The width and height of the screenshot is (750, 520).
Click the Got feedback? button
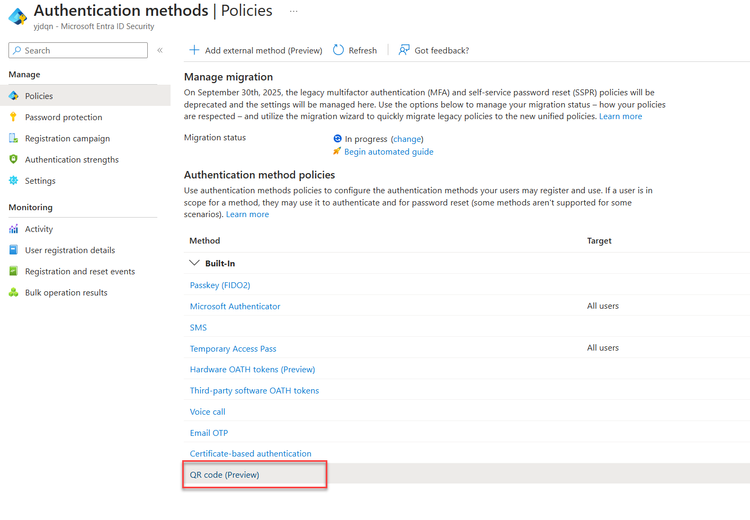click(433, 50)
